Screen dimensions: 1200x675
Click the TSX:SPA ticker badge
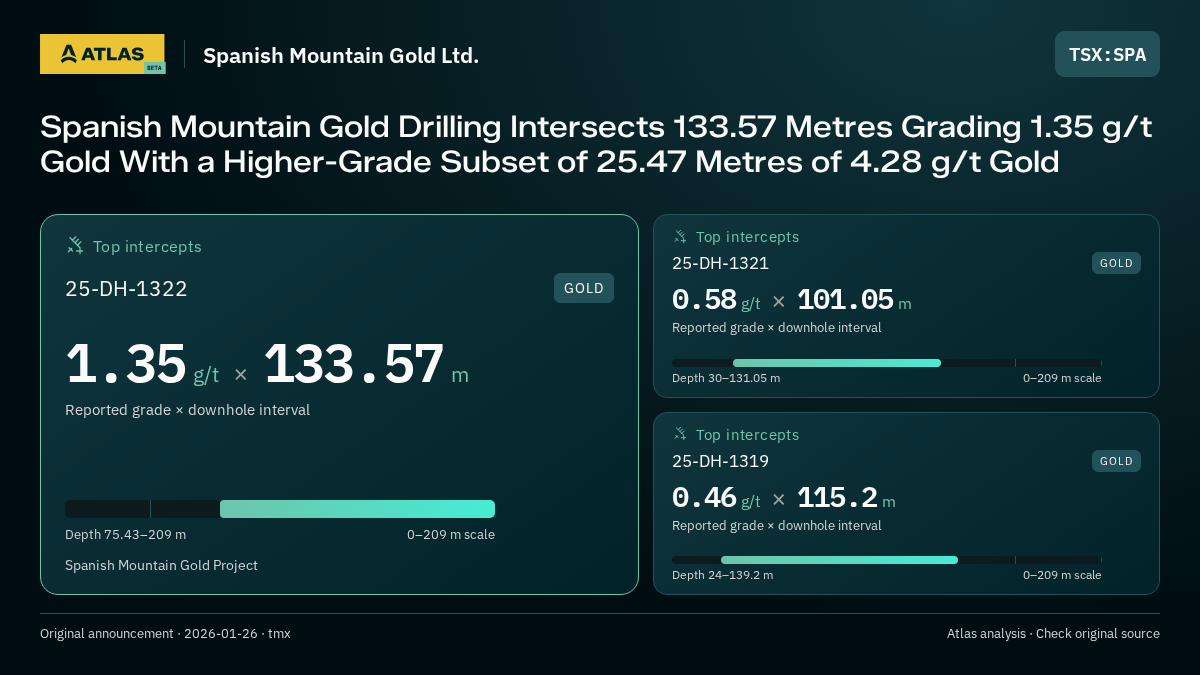coord(1107,54)
